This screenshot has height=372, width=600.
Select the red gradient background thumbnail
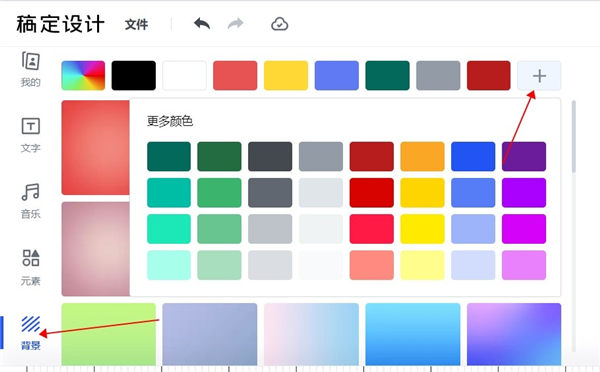95,147
